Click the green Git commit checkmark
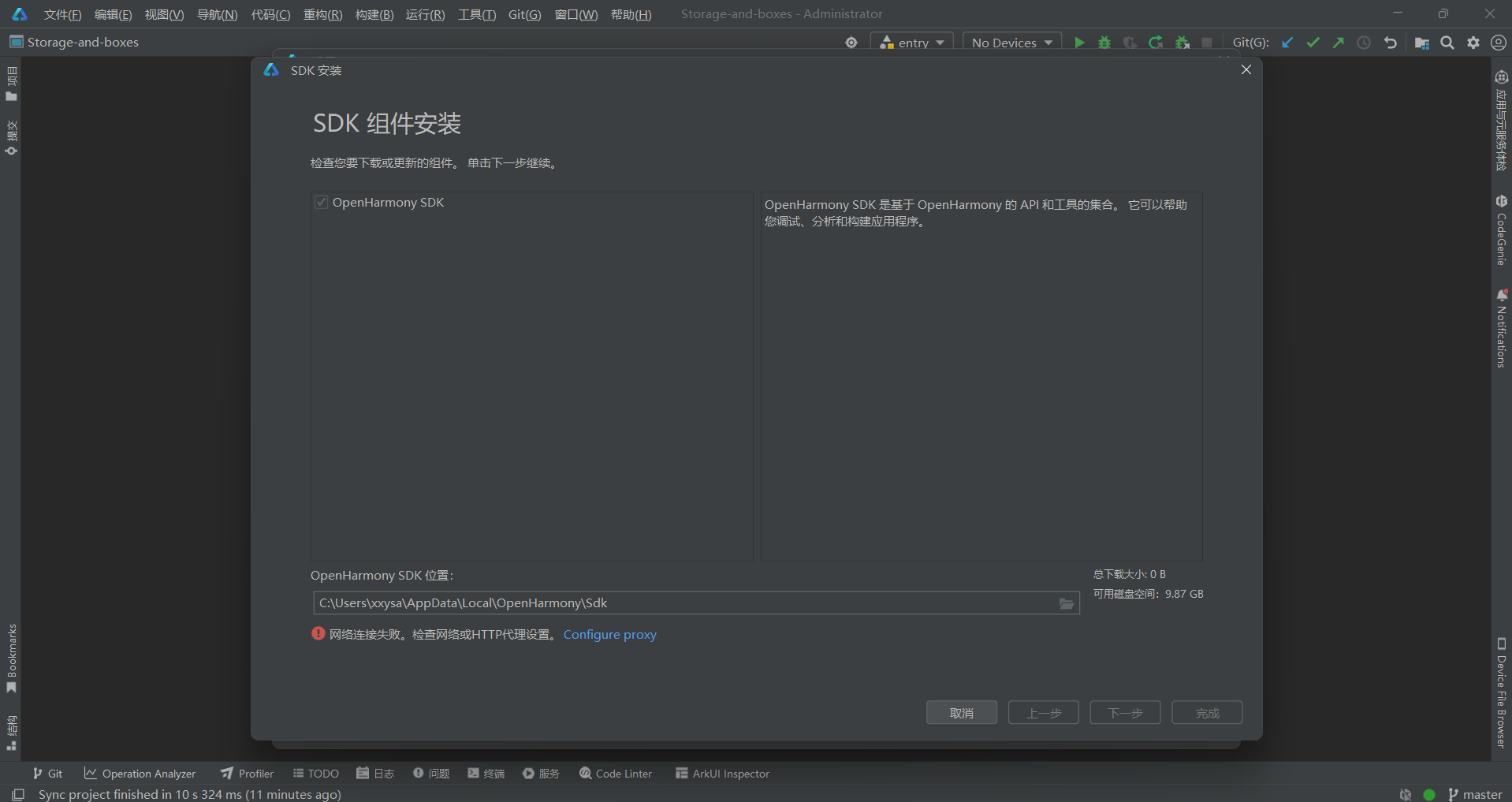Viewport: 1512px width, 802px height. tap(1313, 43)
